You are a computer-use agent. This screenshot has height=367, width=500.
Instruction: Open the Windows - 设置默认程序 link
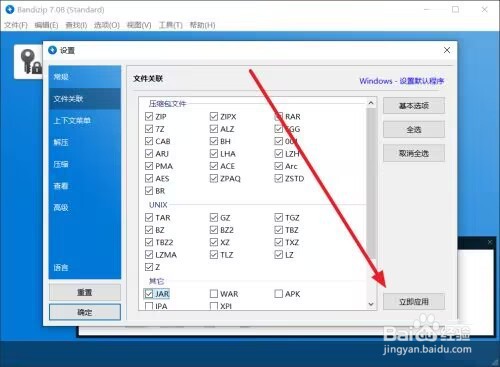point(402,81)
